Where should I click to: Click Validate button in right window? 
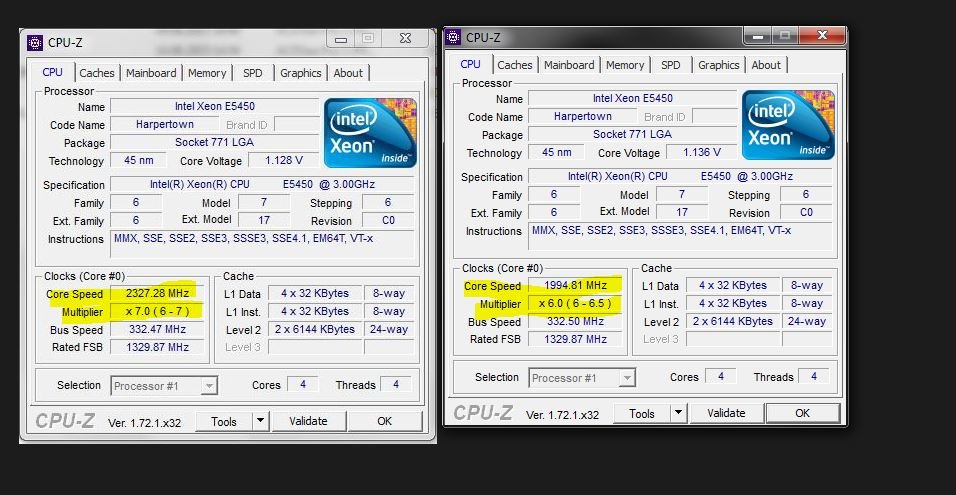coord(726,413)
